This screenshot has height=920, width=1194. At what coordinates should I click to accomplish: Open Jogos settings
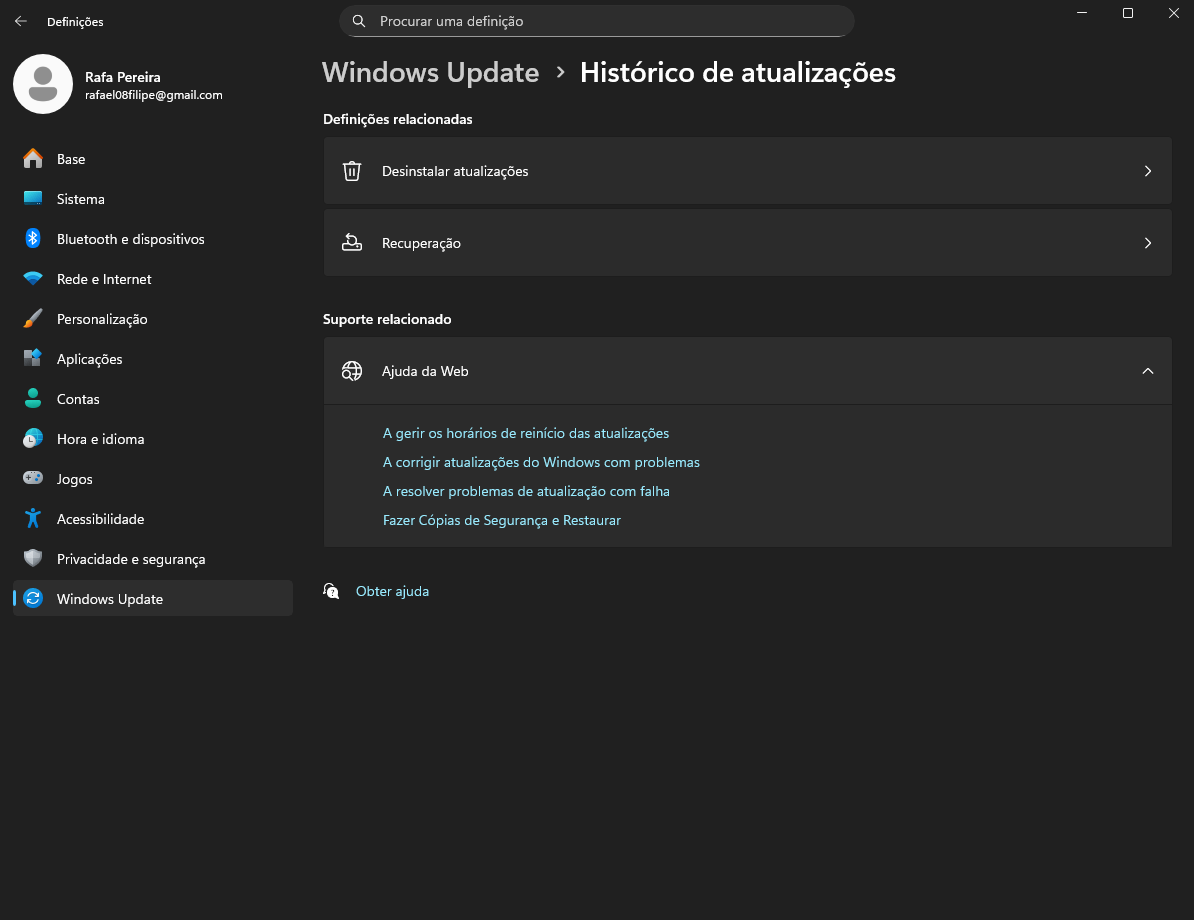pyautogui.click(x=153, y=478)
